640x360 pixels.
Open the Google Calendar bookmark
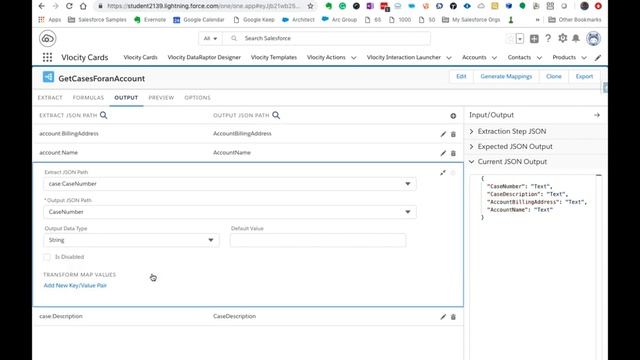click(199, 20)
